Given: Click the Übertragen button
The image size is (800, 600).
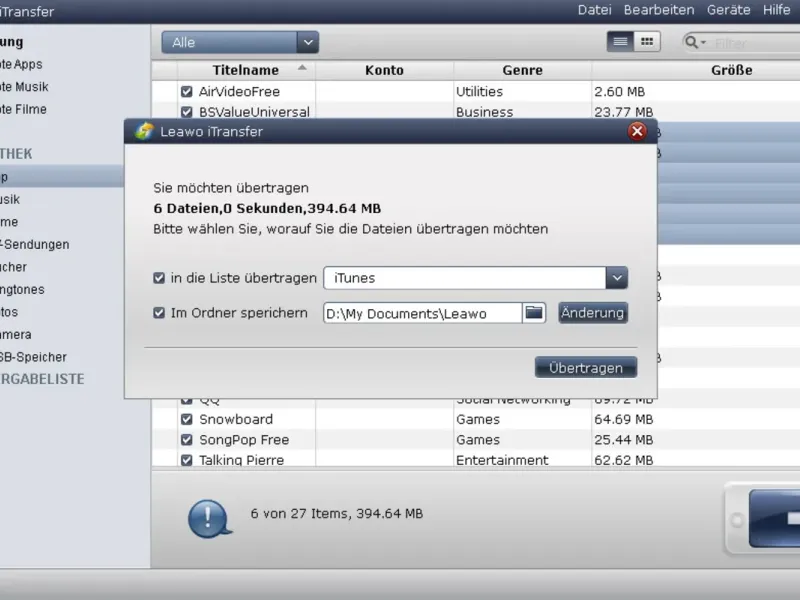Looking at the screenshot, I should tap(586, 368).
